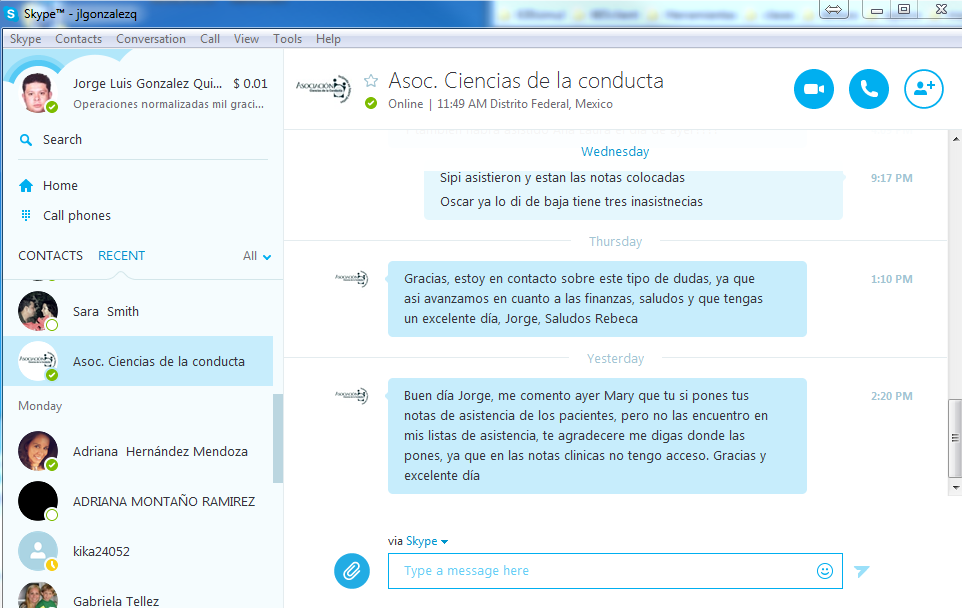Click the Asoc. Ciencias header logo

tap(324, 90)
